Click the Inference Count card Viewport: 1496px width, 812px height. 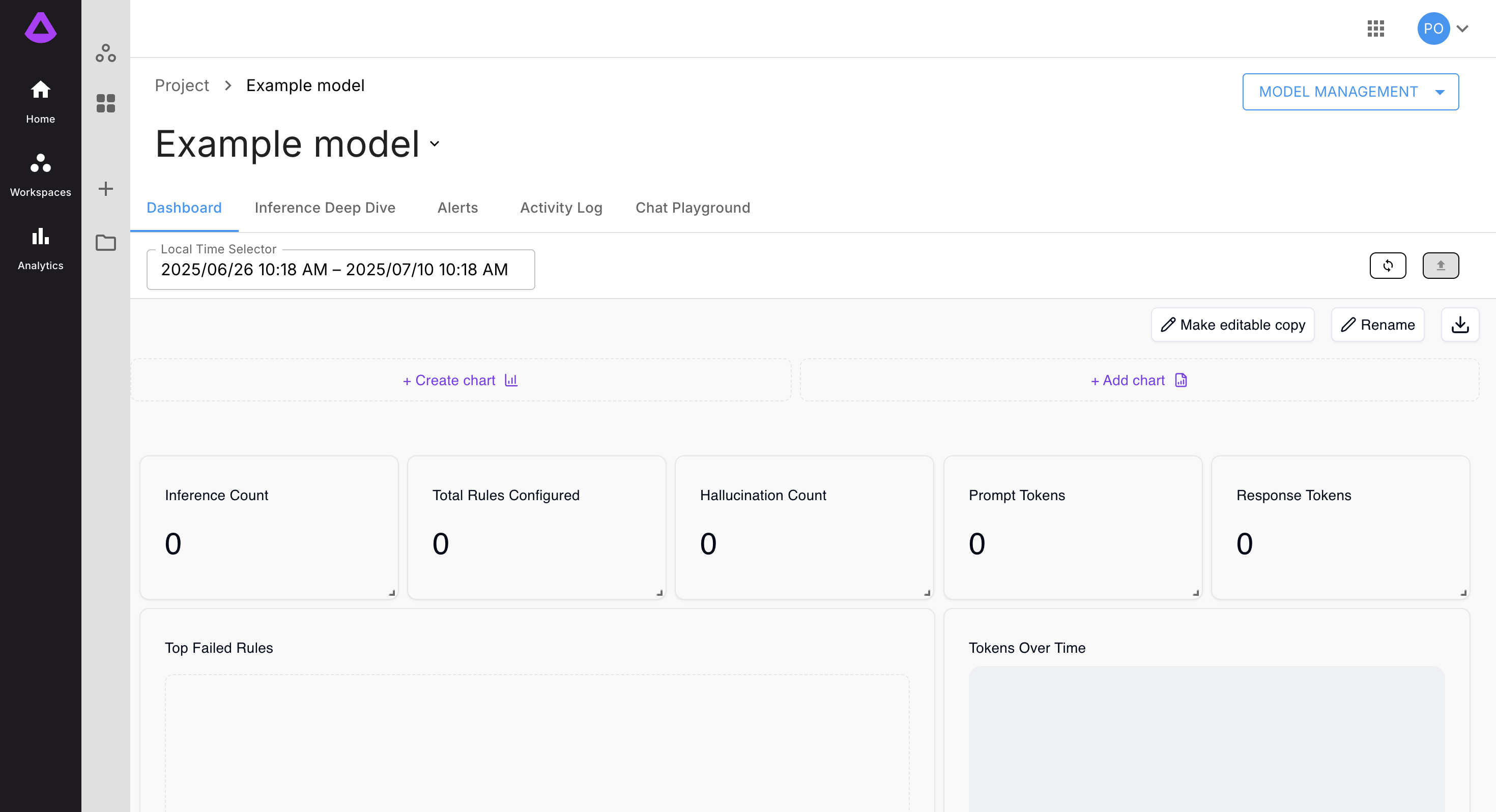pyautogui.click(x=269, y=528)
